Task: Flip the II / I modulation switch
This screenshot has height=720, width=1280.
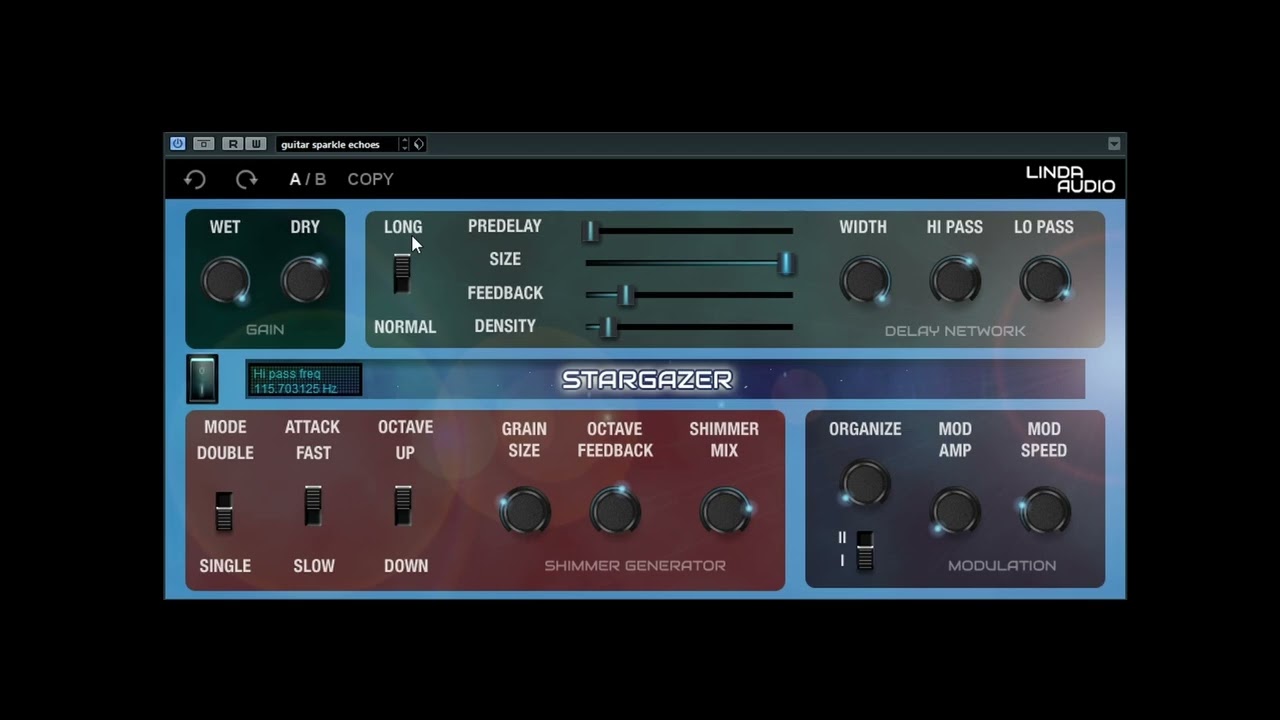Action: click(865, 551)
